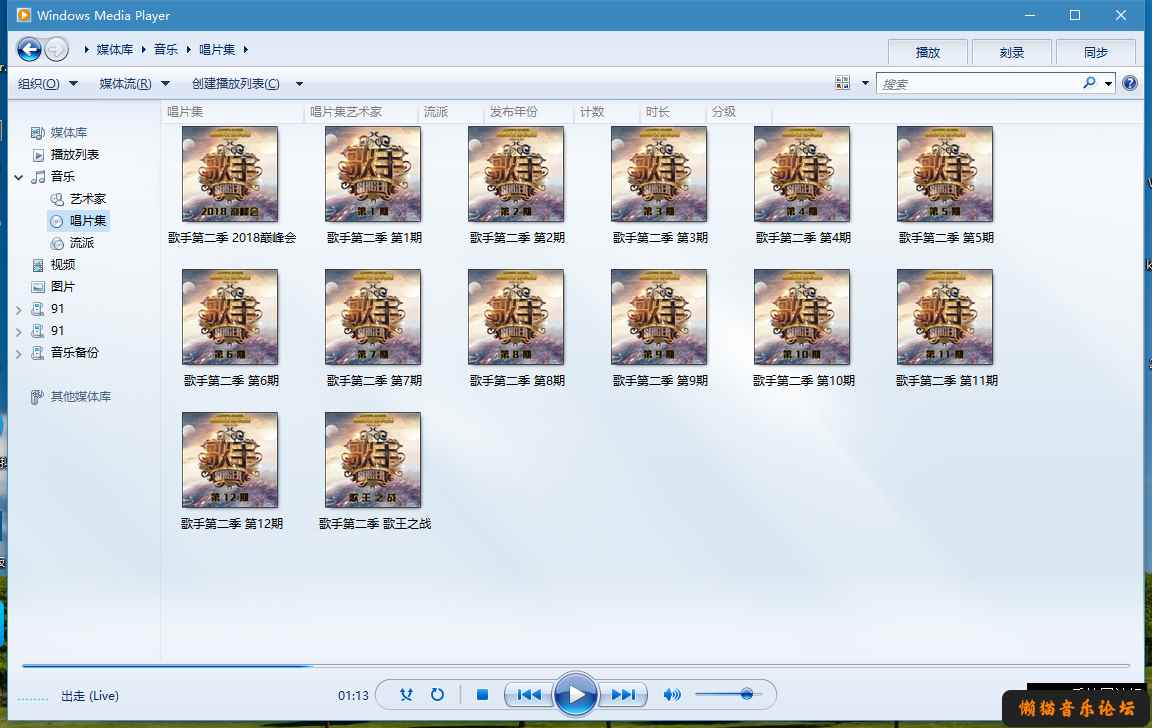Mute the player volume
This screenshot has width=1152, height=728.
point(673,694)
